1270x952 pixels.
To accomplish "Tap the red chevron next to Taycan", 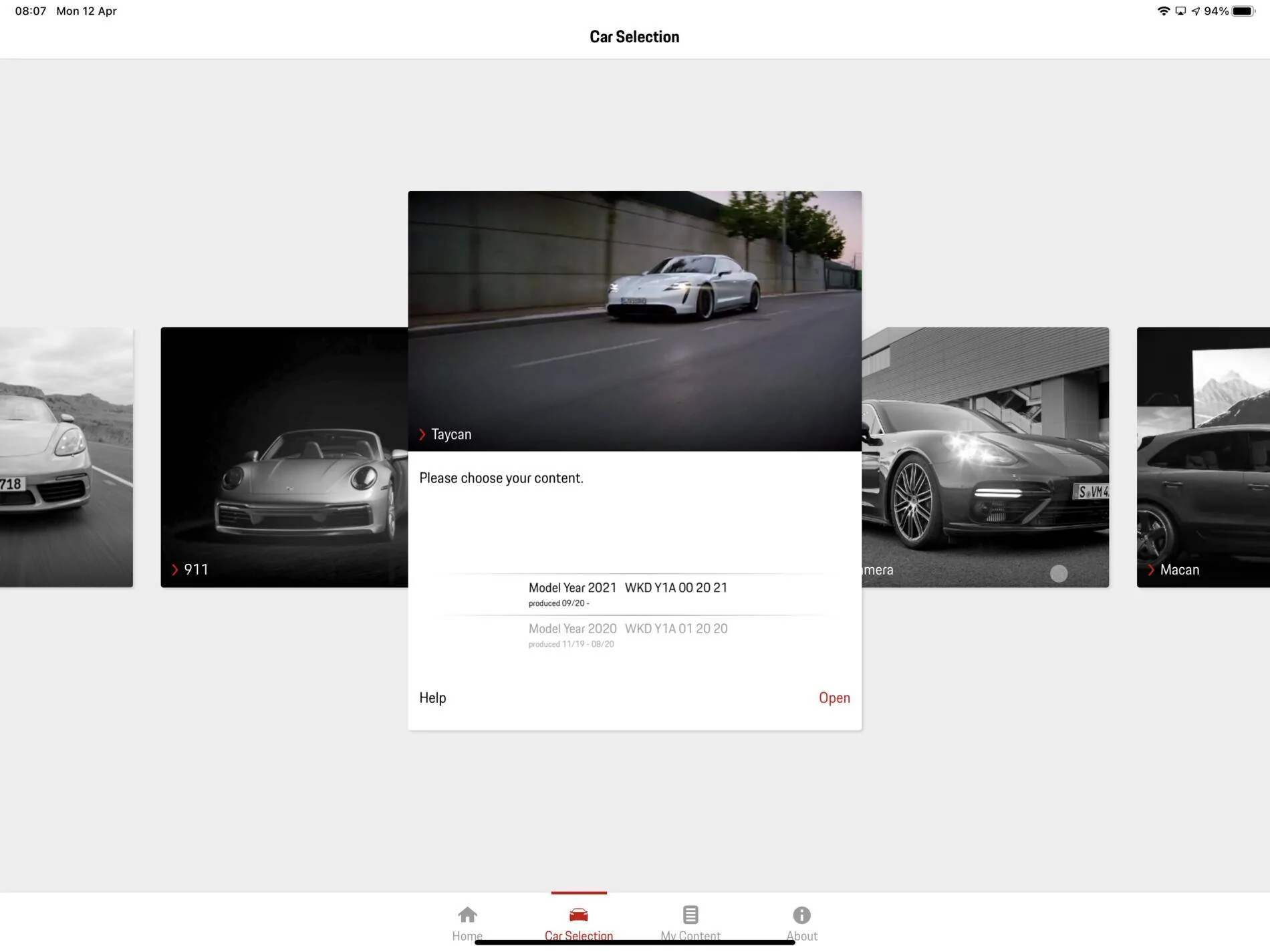I will click(422, 434).
